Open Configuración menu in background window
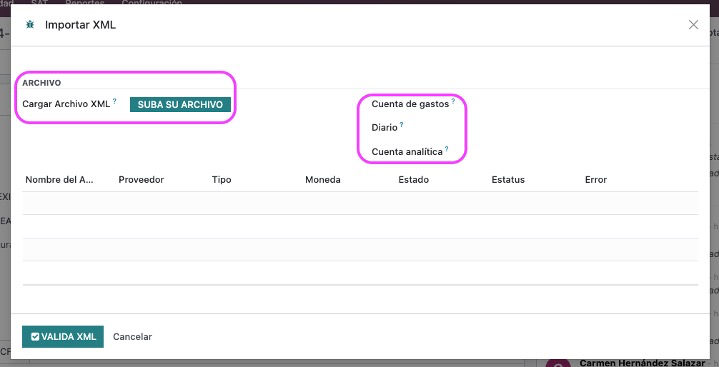Viewport: 719px width, 367px height. tap(152, 2)
